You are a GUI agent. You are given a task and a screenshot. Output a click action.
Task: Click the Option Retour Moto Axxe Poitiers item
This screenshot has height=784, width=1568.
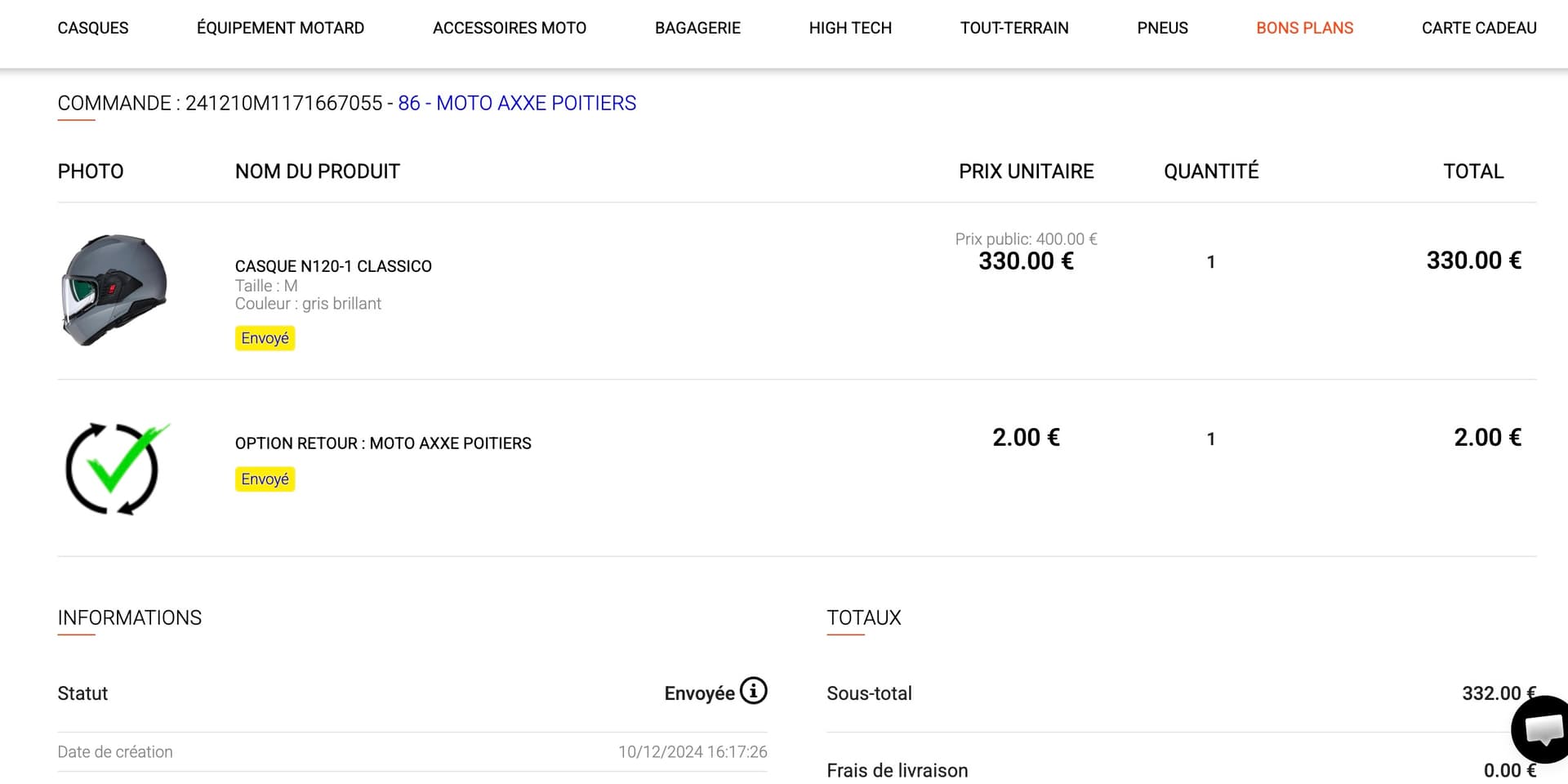point(383,443)
